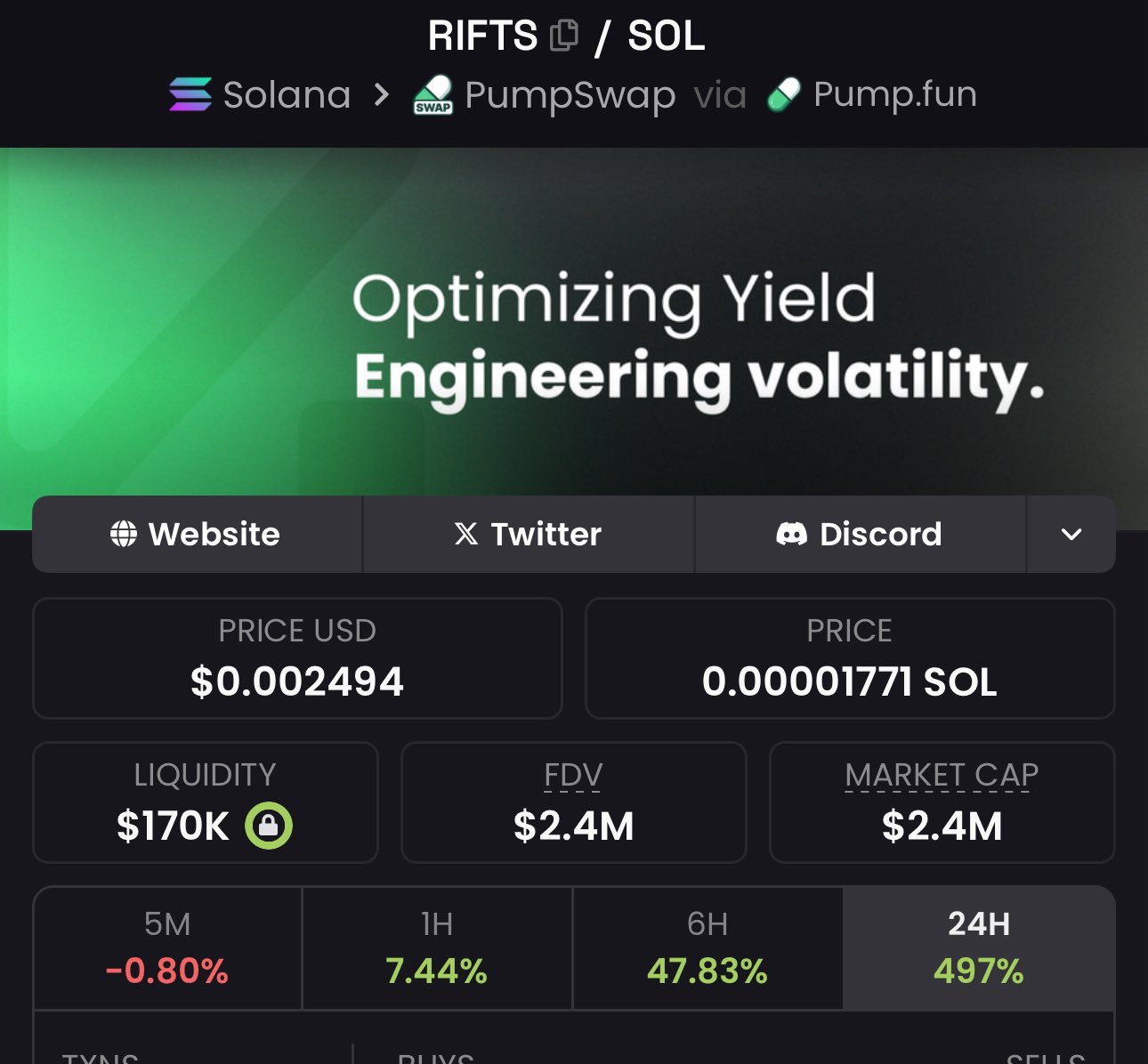1148x1064 pixels.
Task: Click the green liquidity lock icon
Action: click(x=269, y=826)
